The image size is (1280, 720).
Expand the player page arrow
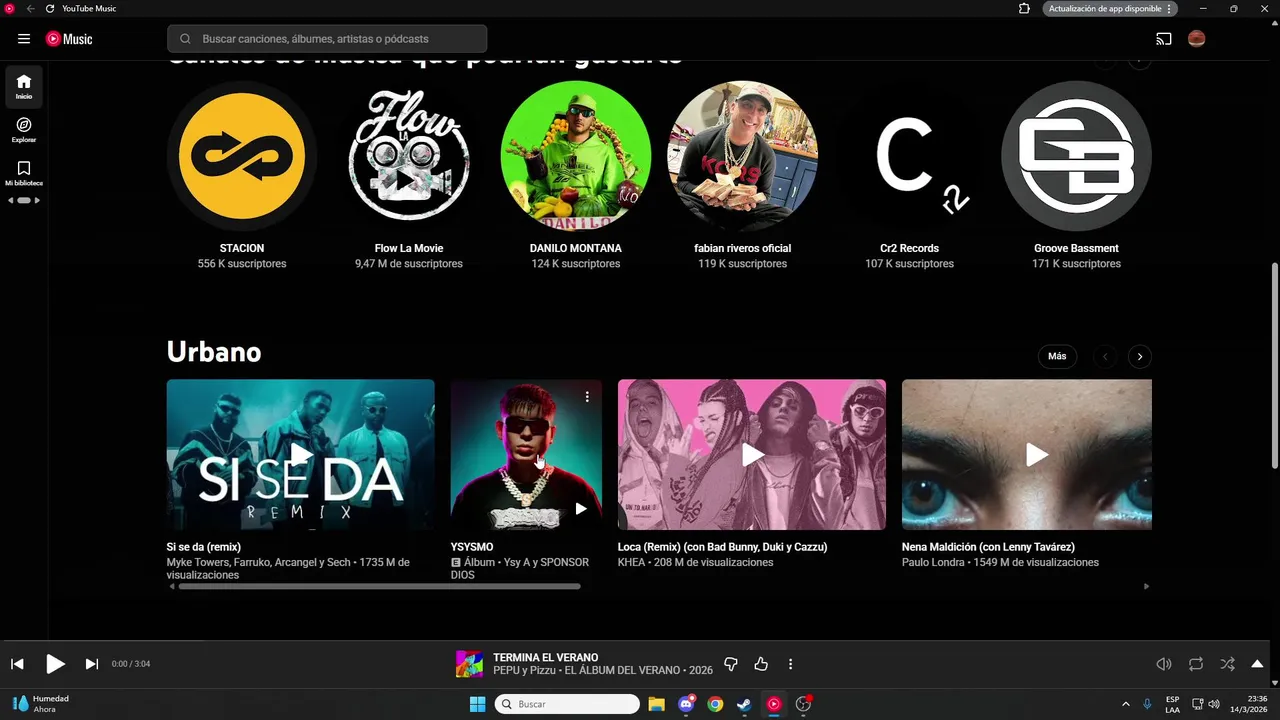coord(1257,664)
